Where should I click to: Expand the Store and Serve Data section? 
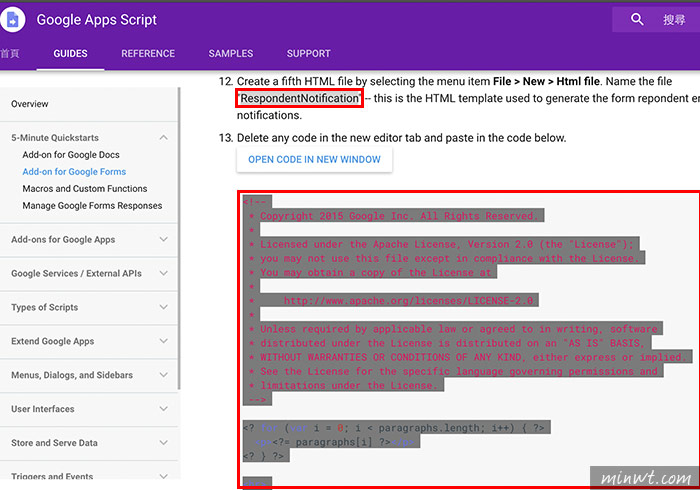point(163,443)
